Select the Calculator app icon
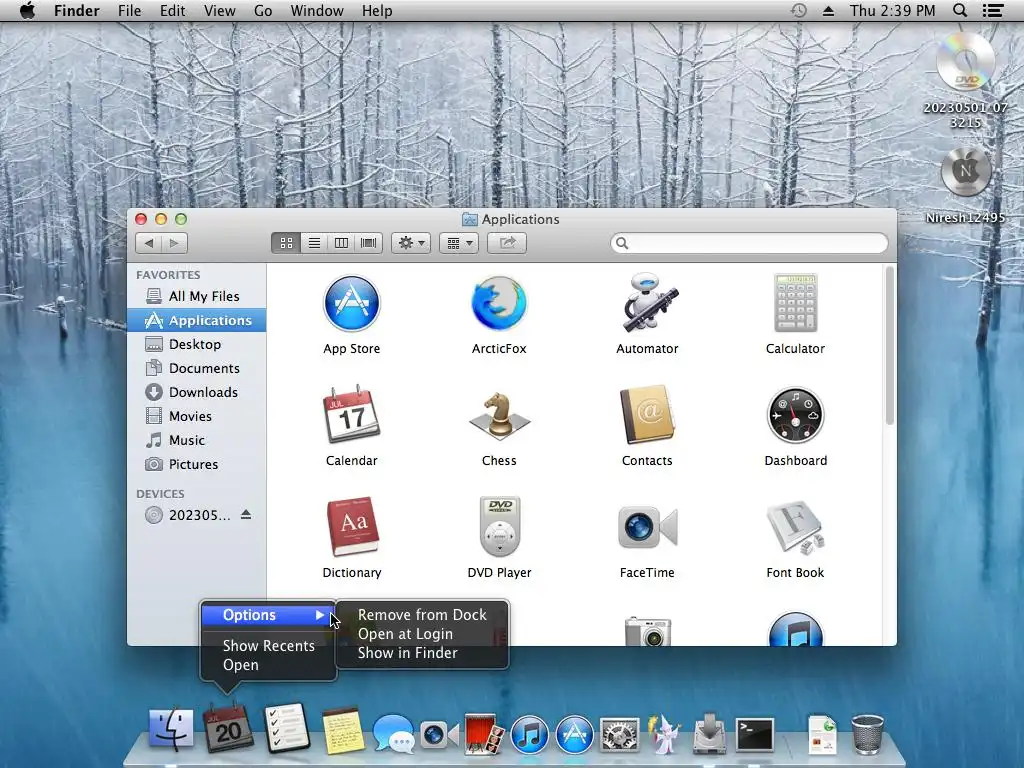1024x768 pixels. pyautogui.click(x=795, y=304)
